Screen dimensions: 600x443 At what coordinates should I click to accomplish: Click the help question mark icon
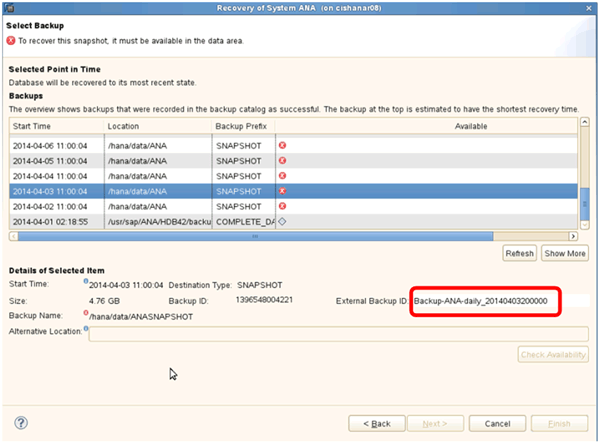[x=21, y=423]
